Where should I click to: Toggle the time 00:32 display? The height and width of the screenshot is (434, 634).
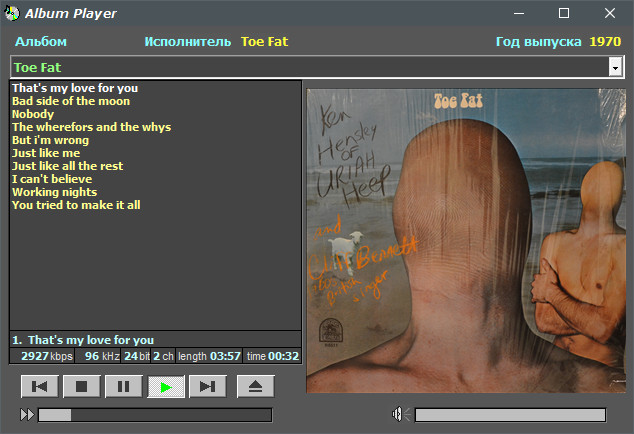click(x=272, y=356)
